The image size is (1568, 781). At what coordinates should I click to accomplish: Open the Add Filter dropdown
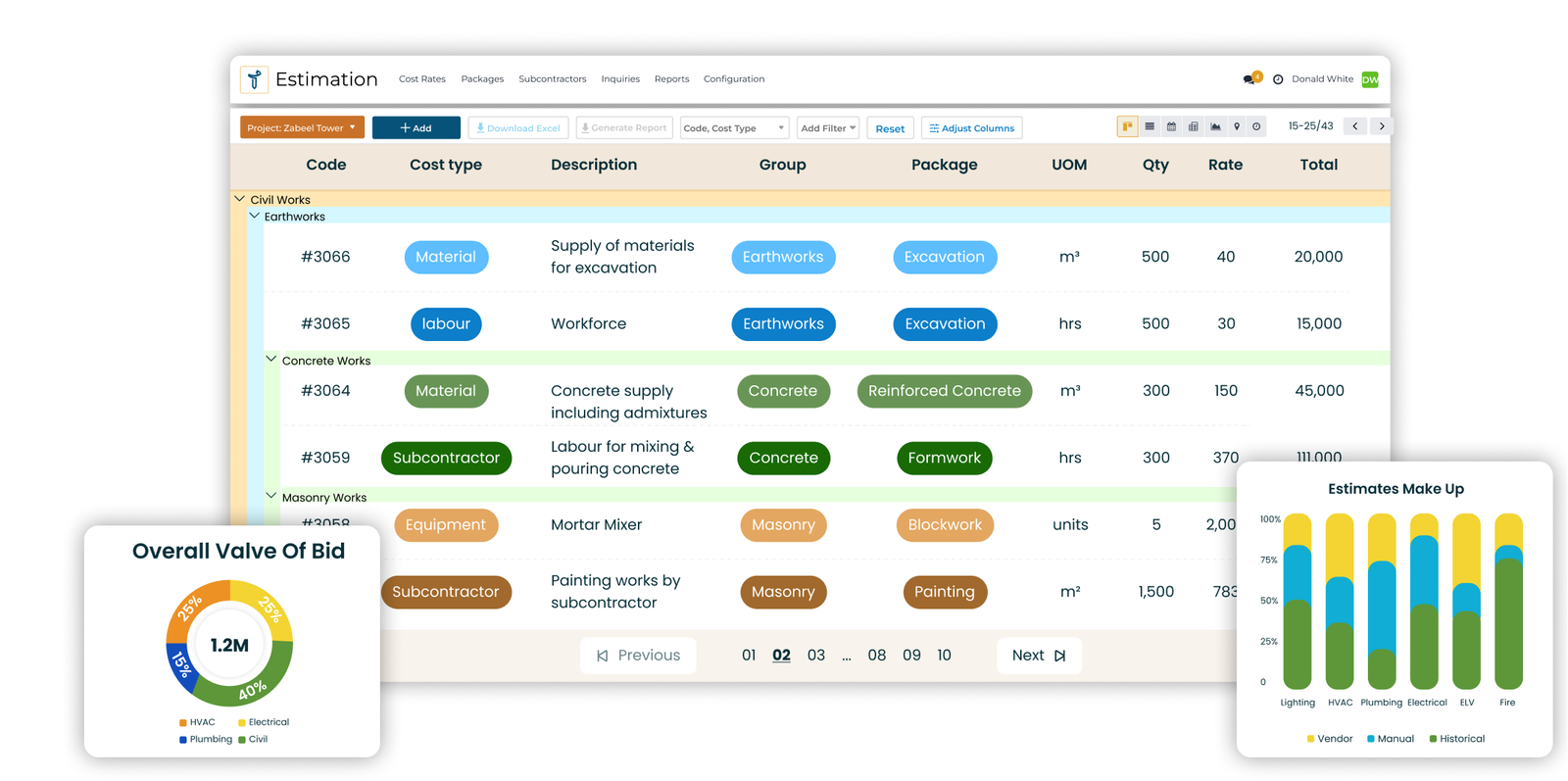828,128
